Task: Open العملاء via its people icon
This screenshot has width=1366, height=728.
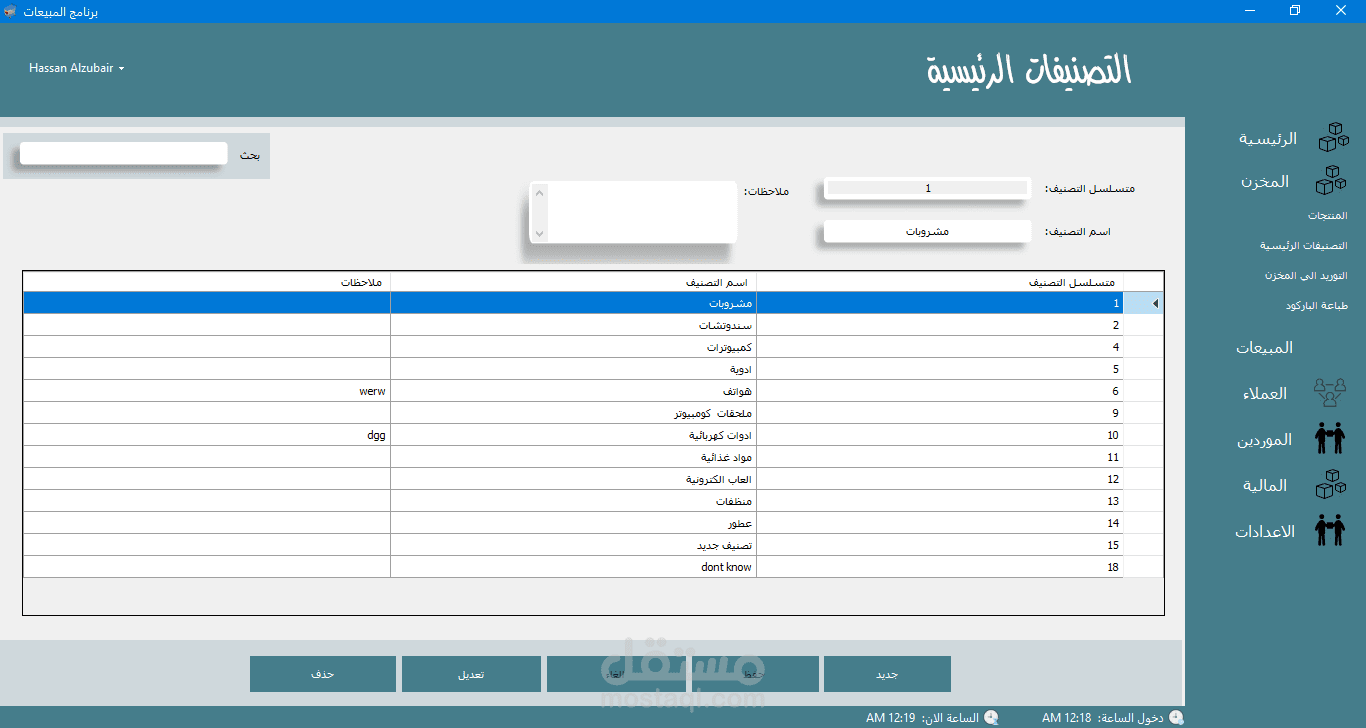Action: [1329, 393]
